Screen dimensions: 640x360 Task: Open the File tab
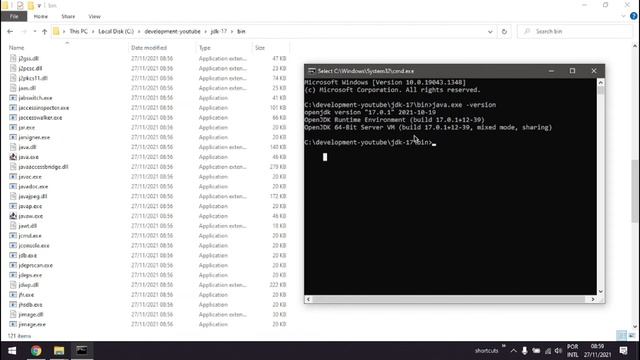pyautogui.click(x=14, y=16)
